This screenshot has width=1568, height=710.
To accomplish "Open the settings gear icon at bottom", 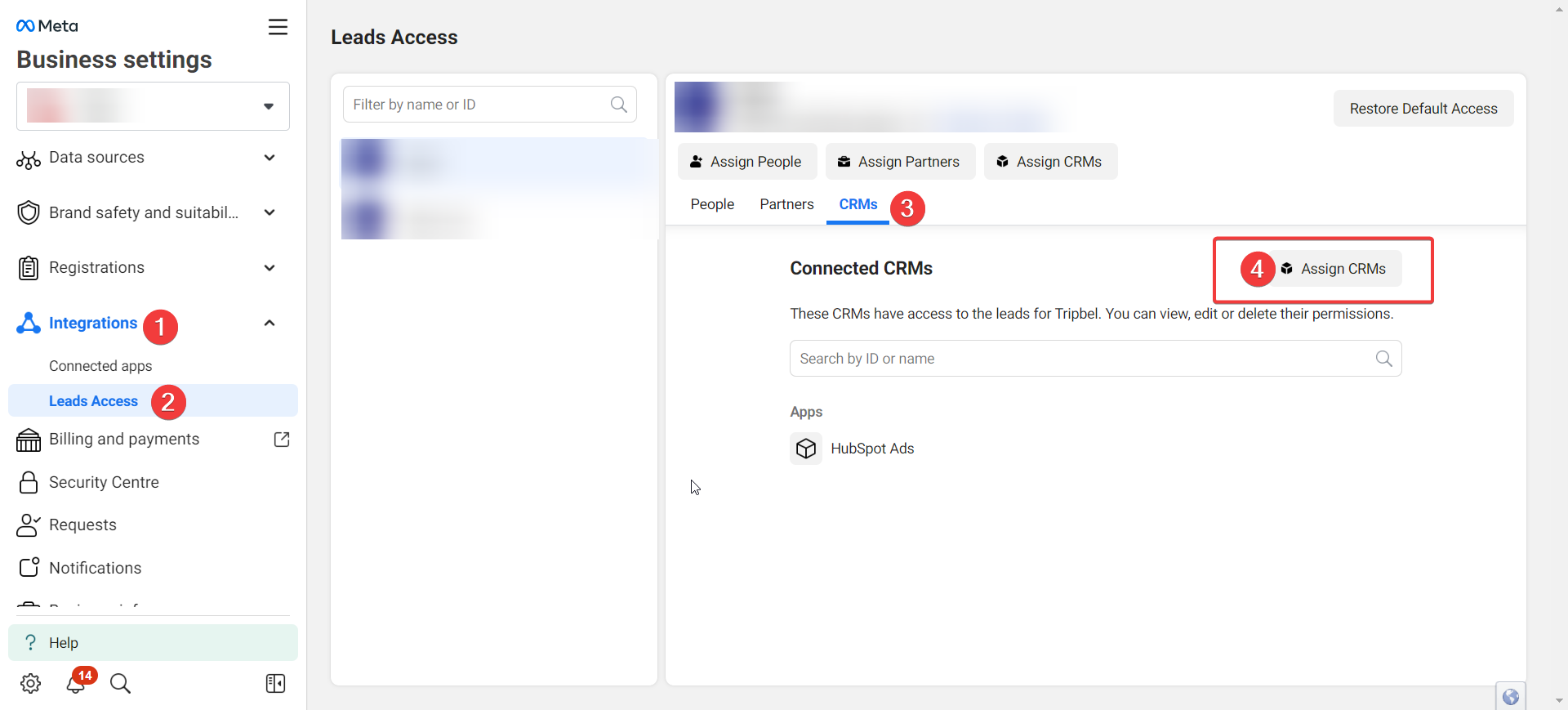I will (31, 683).
